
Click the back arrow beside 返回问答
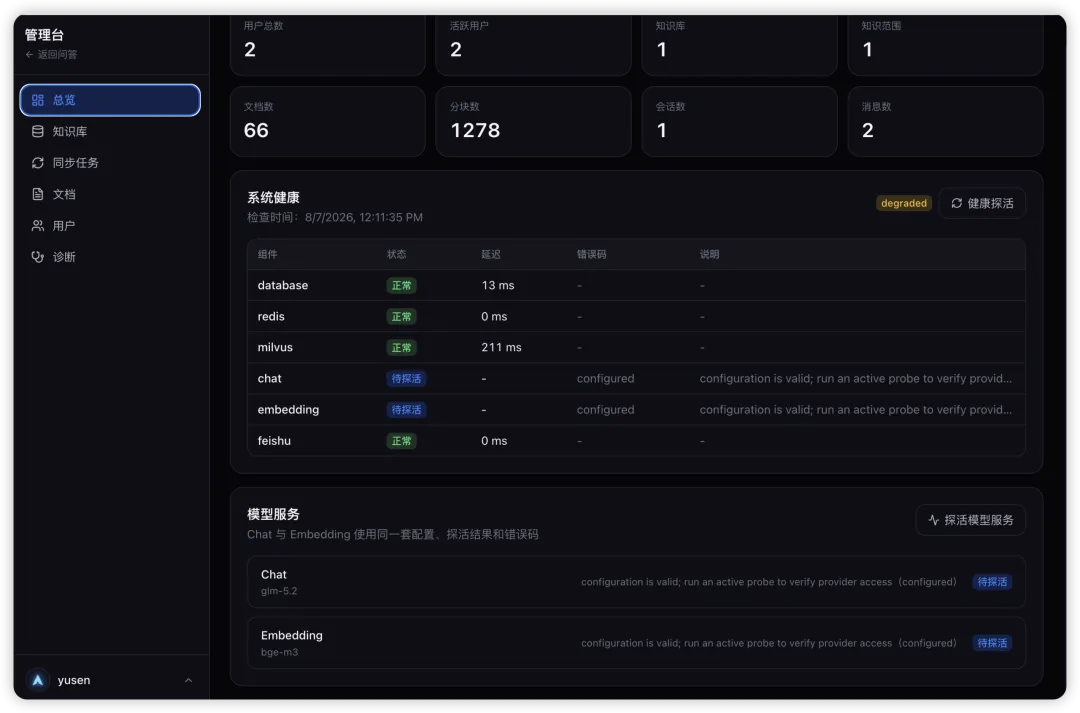[29, 54]
